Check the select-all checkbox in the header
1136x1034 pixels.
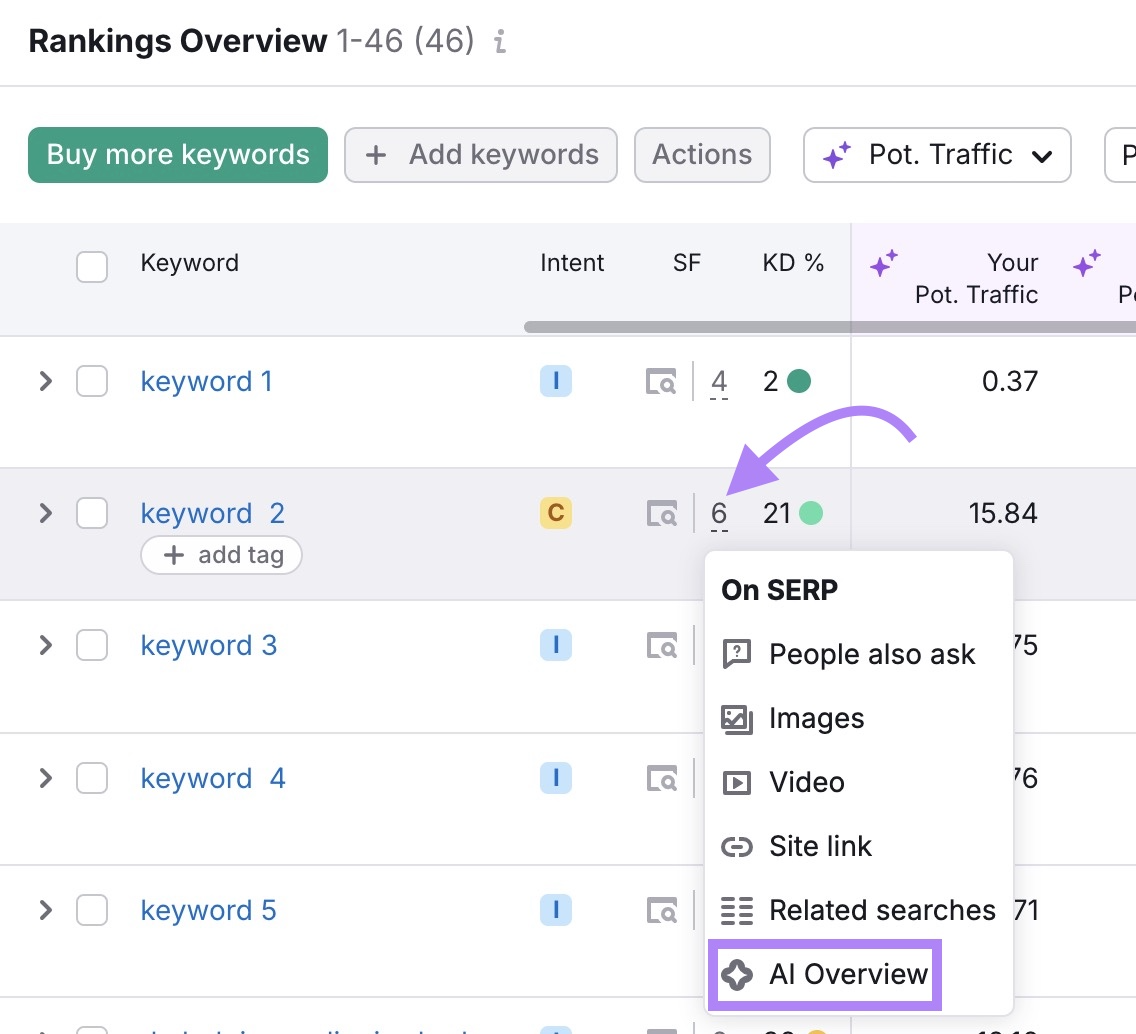pos(92,267)
